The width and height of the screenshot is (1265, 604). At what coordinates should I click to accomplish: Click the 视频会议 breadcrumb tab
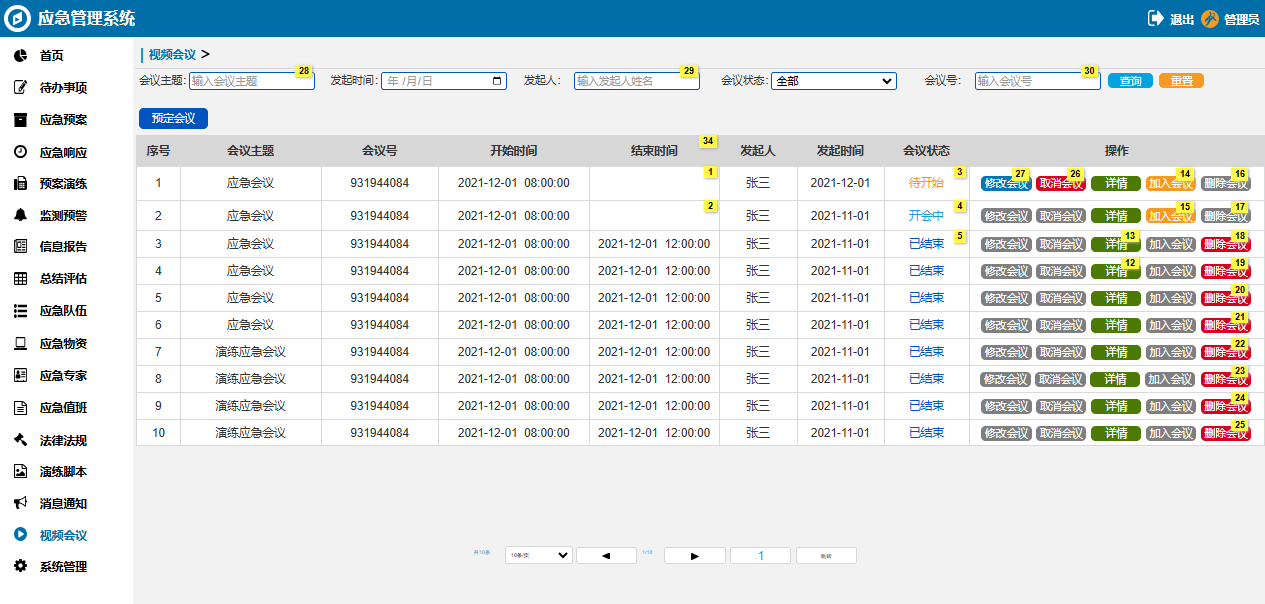(x=172, y=55)
